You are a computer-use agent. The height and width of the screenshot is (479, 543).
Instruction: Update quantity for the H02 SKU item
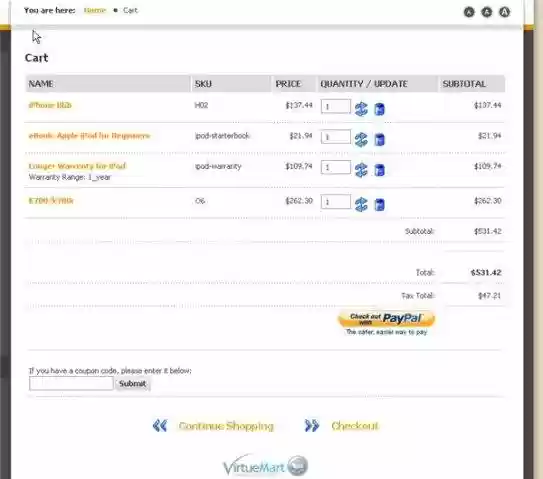tap(361, 109)
